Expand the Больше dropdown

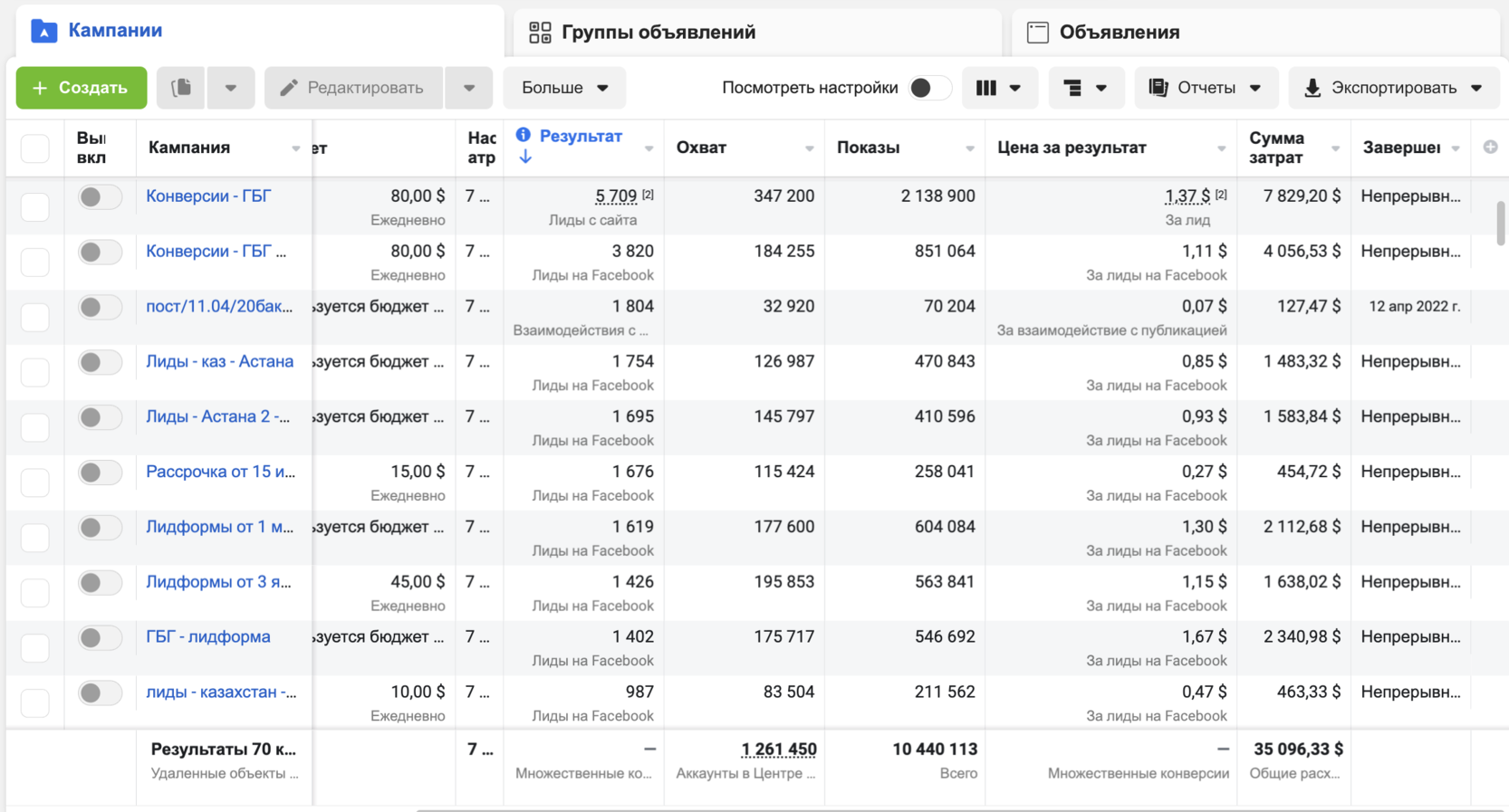[564, 88]
